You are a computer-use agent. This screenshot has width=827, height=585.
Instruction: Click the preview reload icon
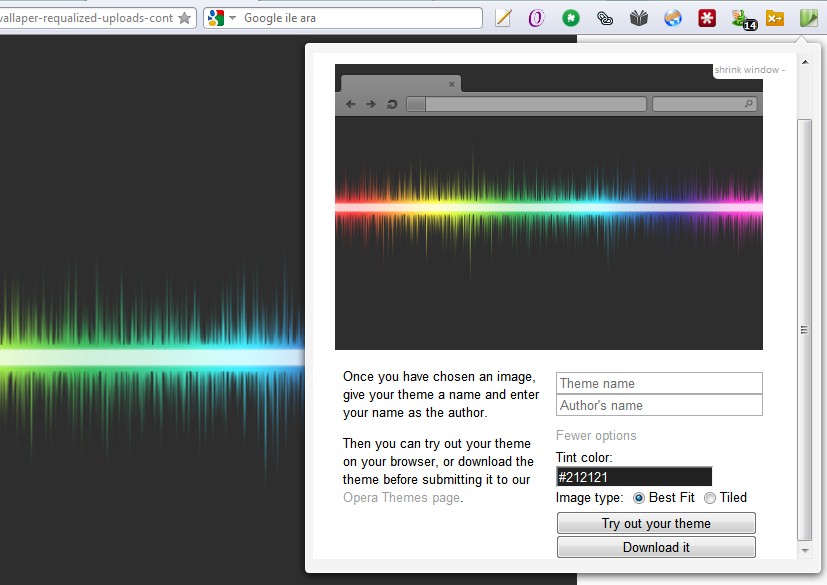[x=391, y=104]
